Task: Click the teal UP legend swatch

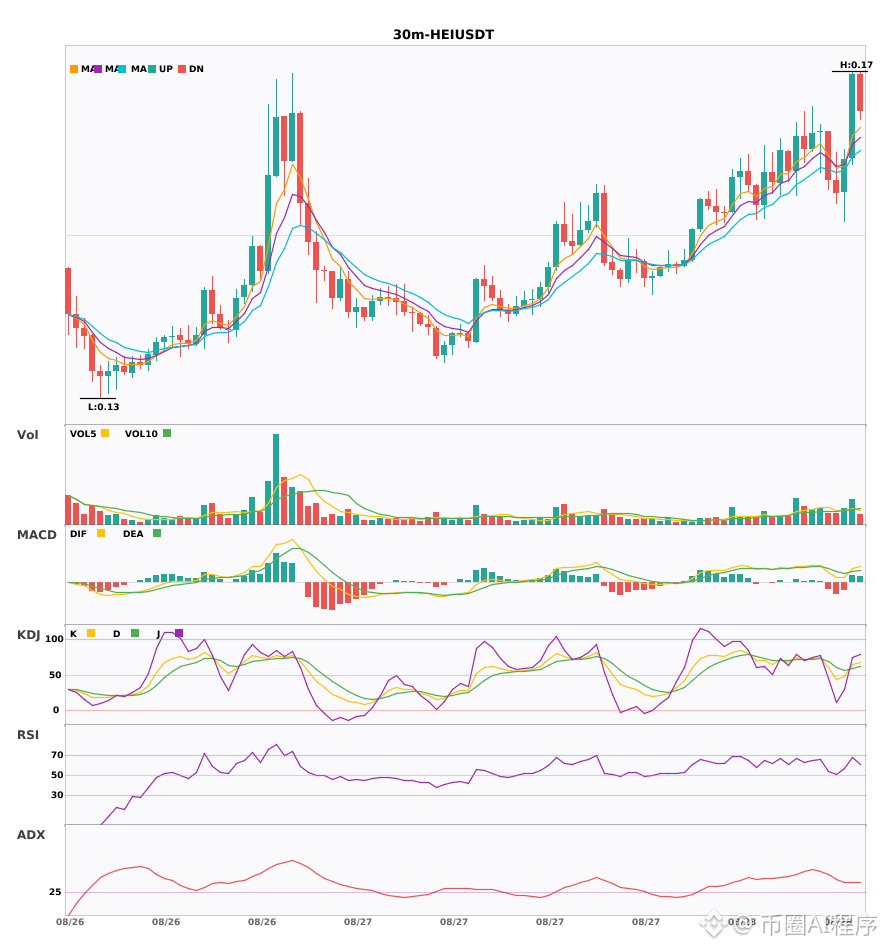Action: [152, 69]
